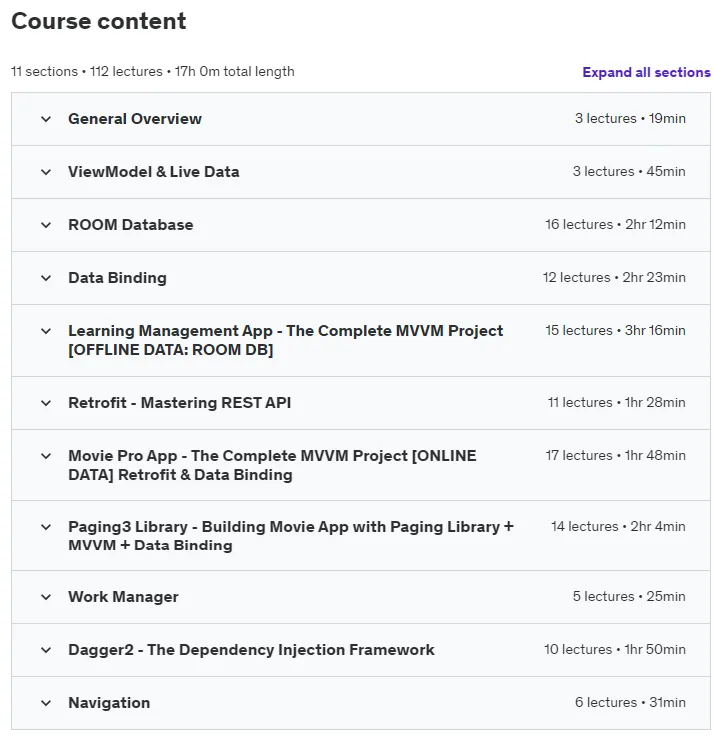Select Retrofit - Mastering REST API heading
Viewport: 714px width, 736px height.
(180, 403)
